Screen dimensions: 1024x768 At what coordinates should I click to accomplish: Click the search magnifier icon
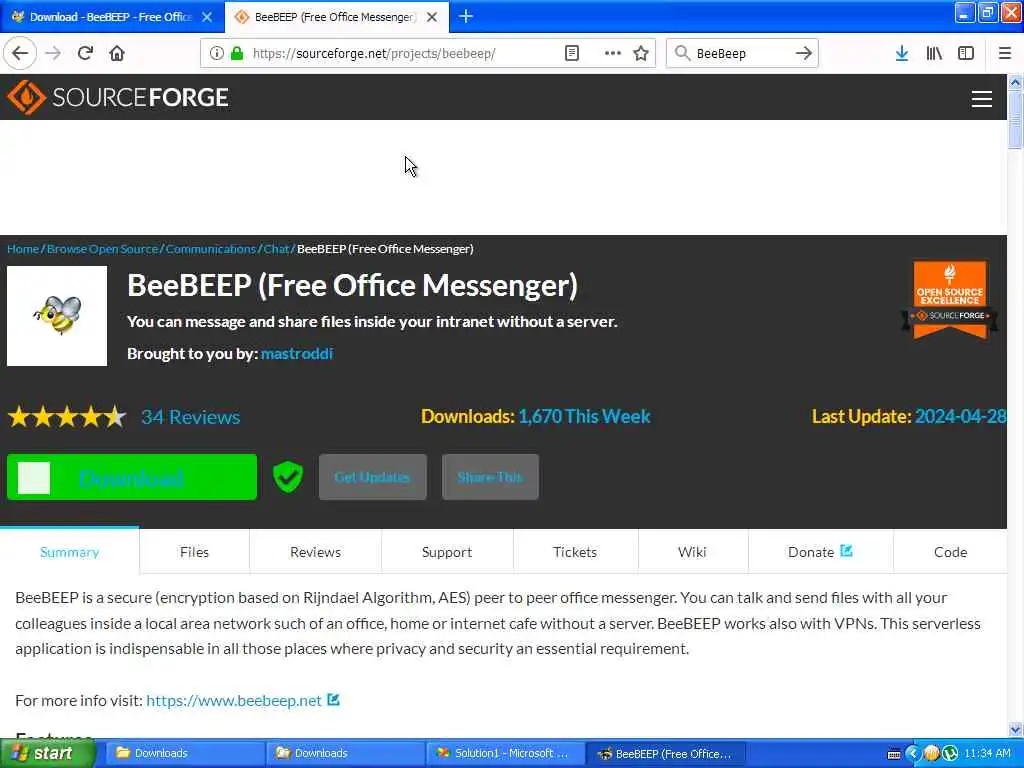[x=682, y=53]
